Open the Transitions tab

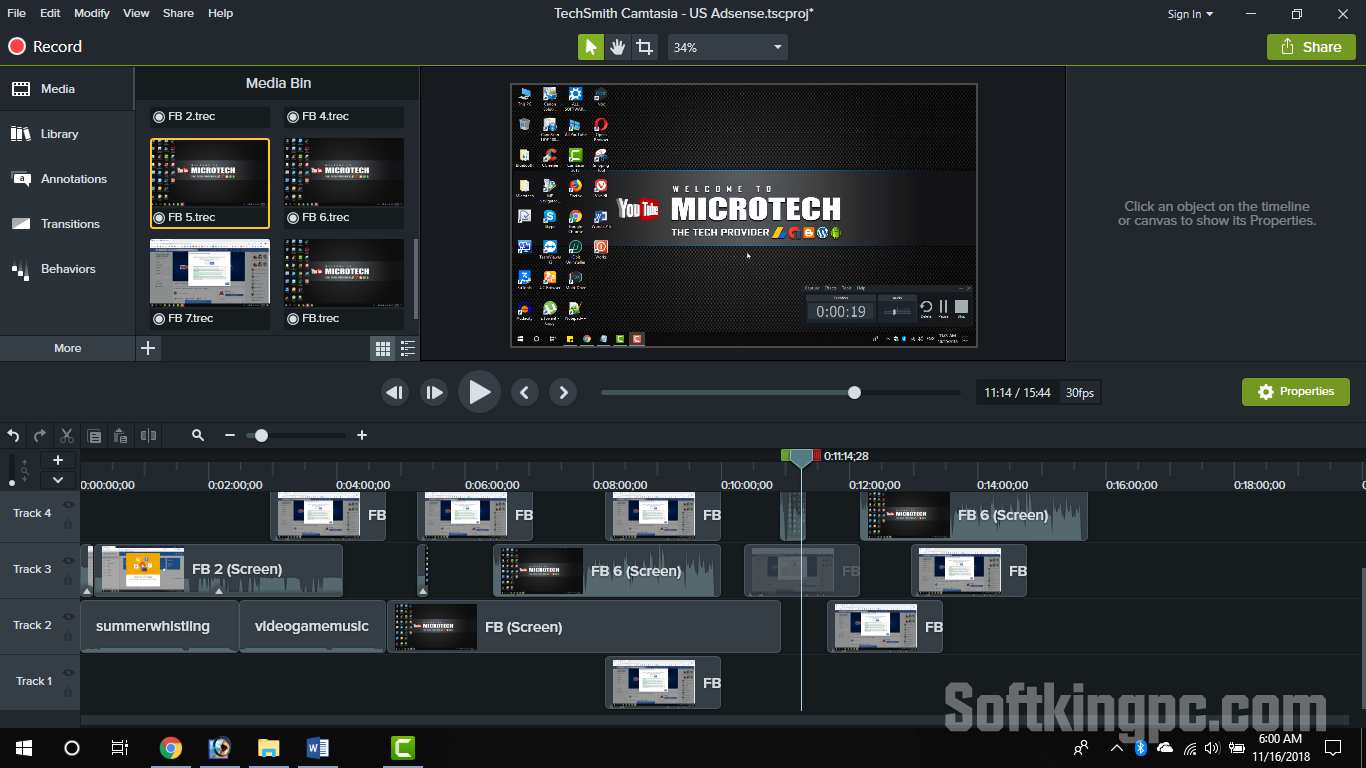(67, 224)
